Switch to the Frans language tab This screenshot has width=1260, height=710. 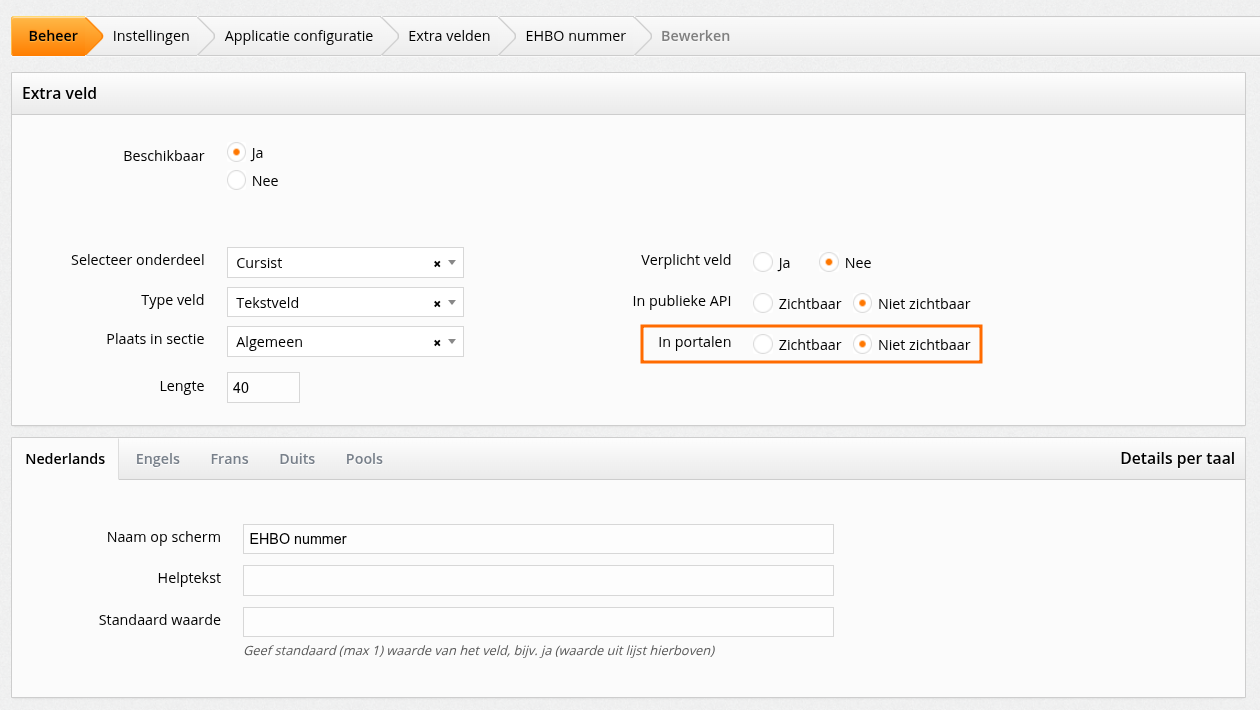(x=229, y=459)
